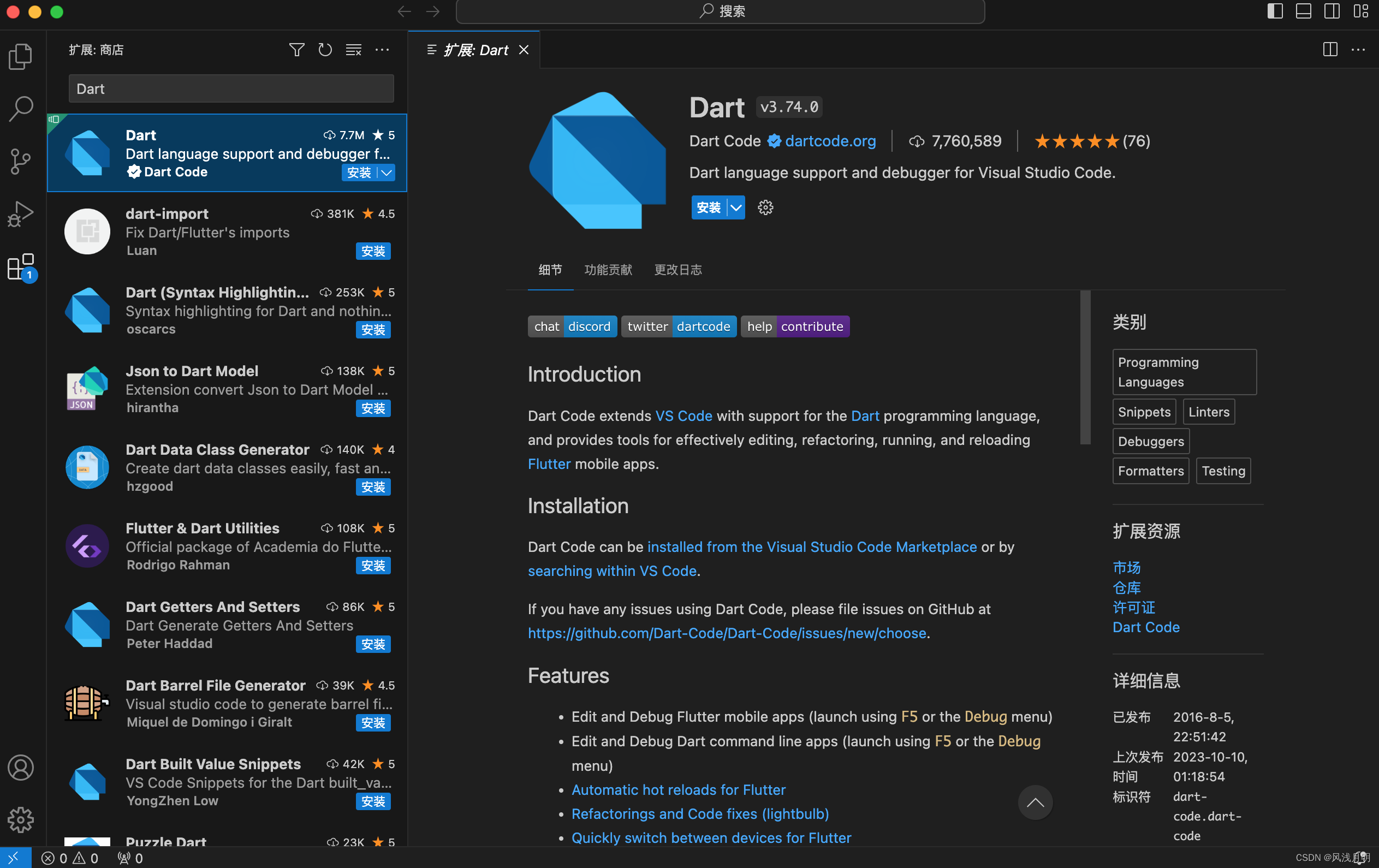Toggle the bottom panel visibility
The image size is (1379, 868).
point(1304,11)
